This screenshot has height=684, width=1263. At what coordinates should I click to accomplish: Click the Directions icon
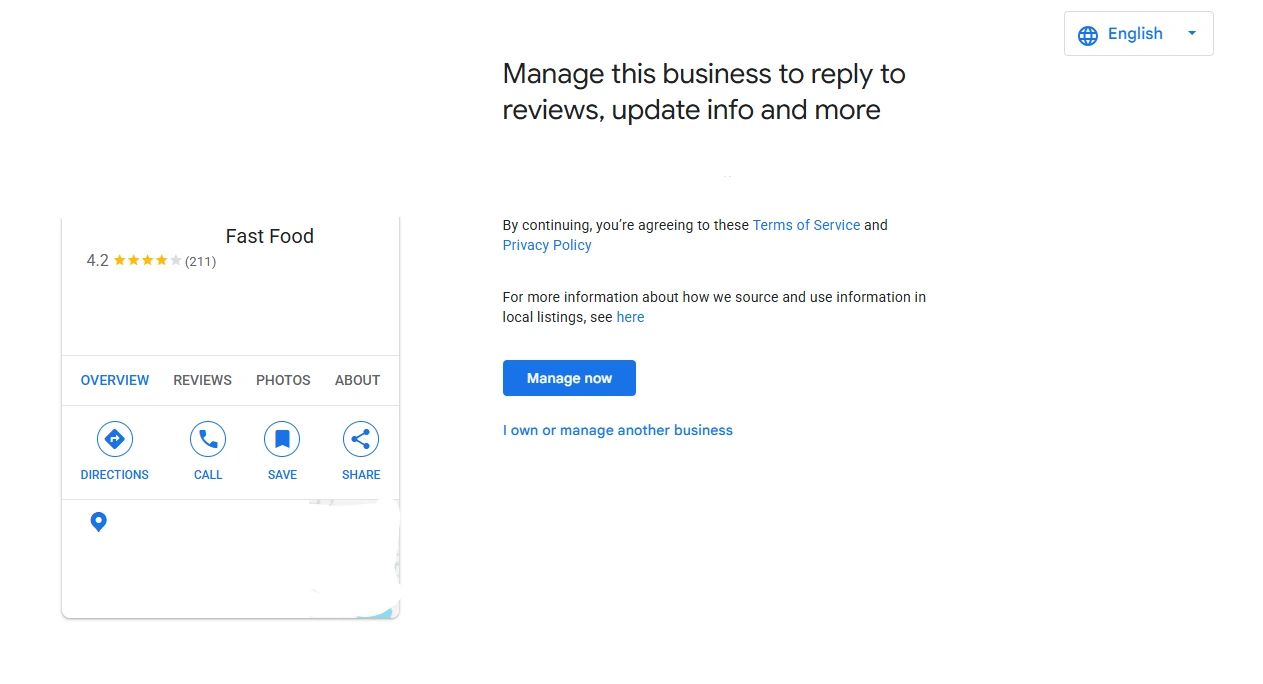(x=114, y=439)
